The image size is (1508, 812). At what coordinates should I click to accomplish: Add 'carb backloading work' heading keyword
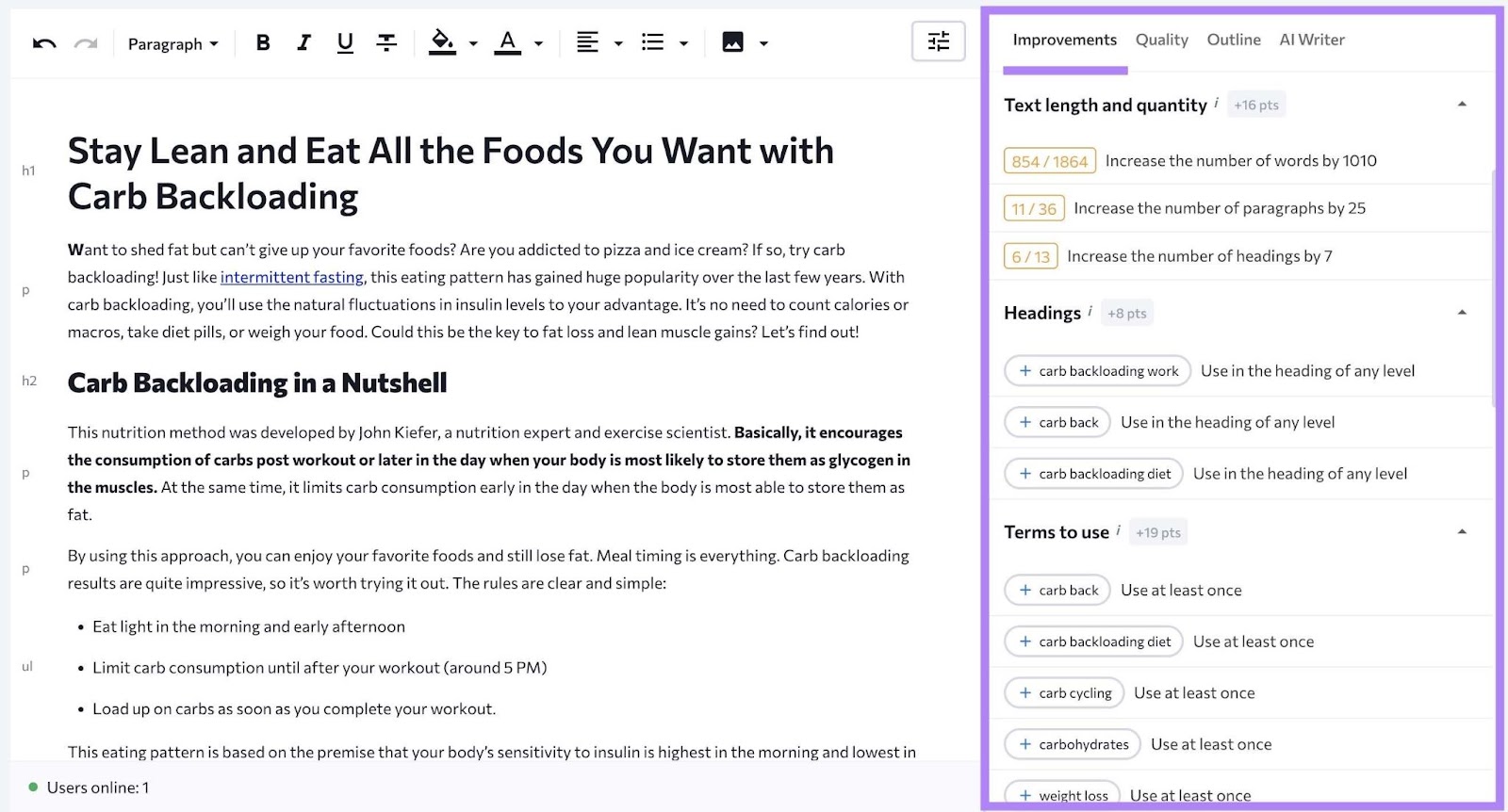click(1098, 371)
